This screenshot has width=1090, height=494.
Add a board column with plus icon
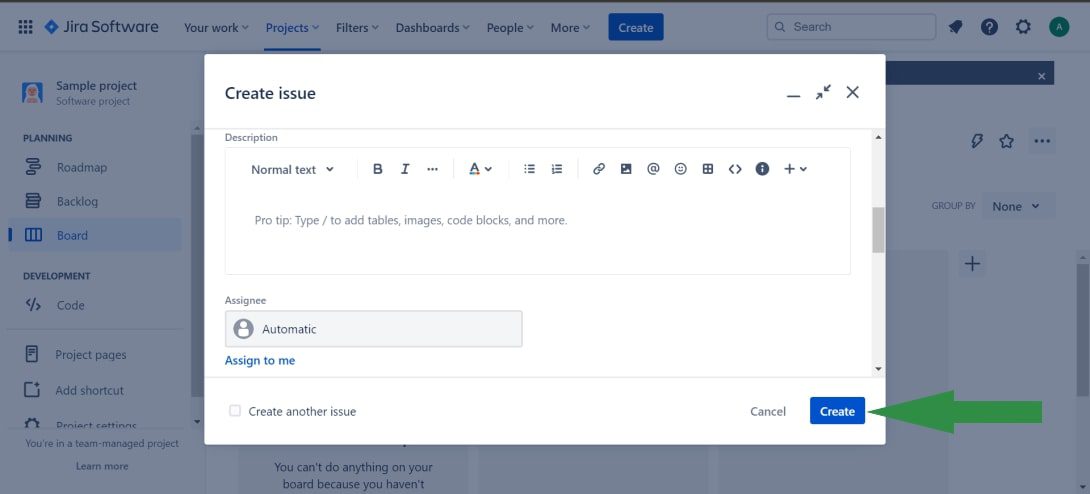click(973, 264)
